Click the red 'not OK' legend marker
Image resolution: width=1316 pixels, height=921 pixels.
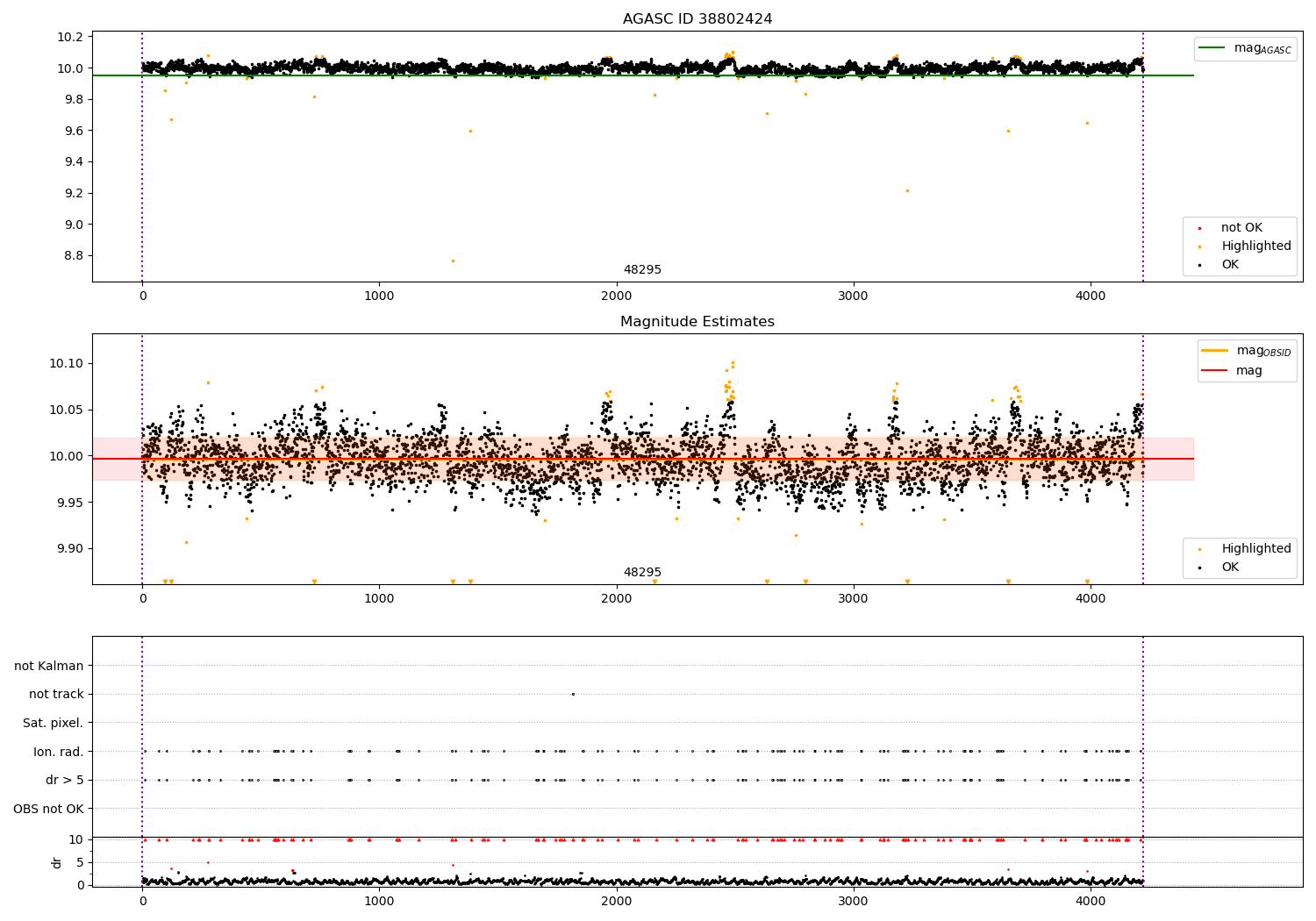tap(1199, 228)
